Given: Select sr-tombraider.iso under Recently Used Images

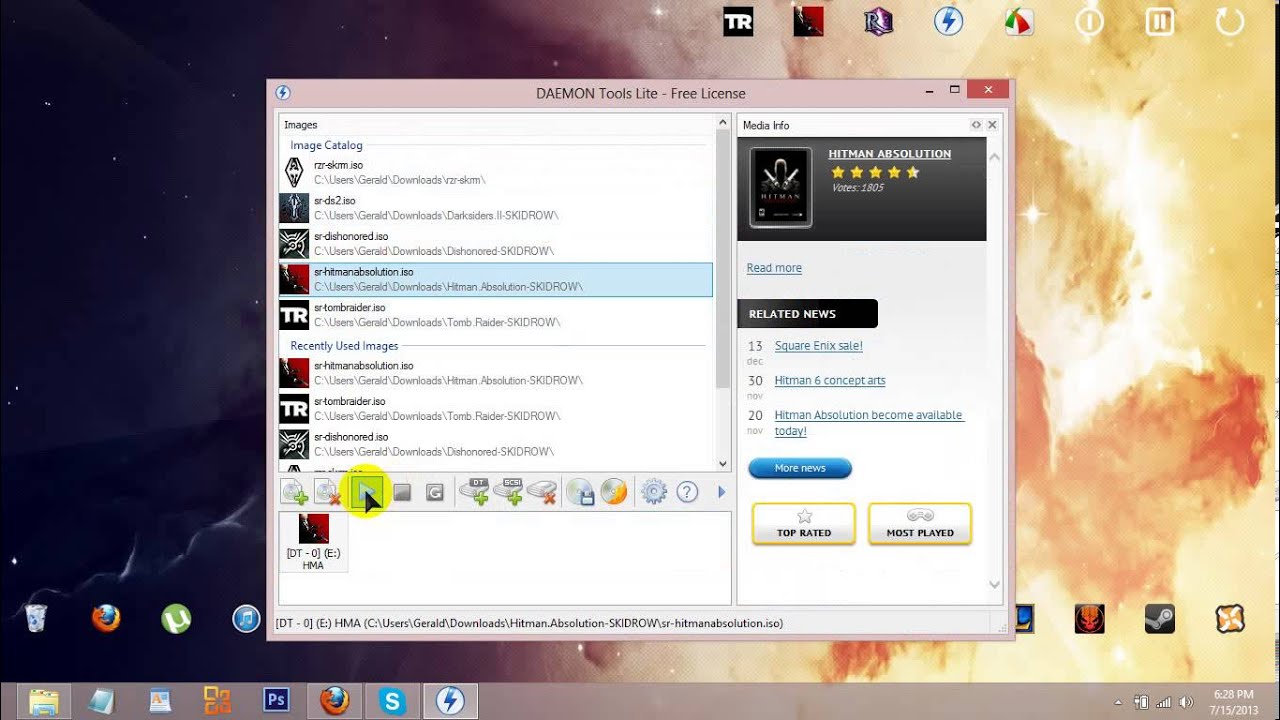Looking at the screenshot, I should [496, 408].
